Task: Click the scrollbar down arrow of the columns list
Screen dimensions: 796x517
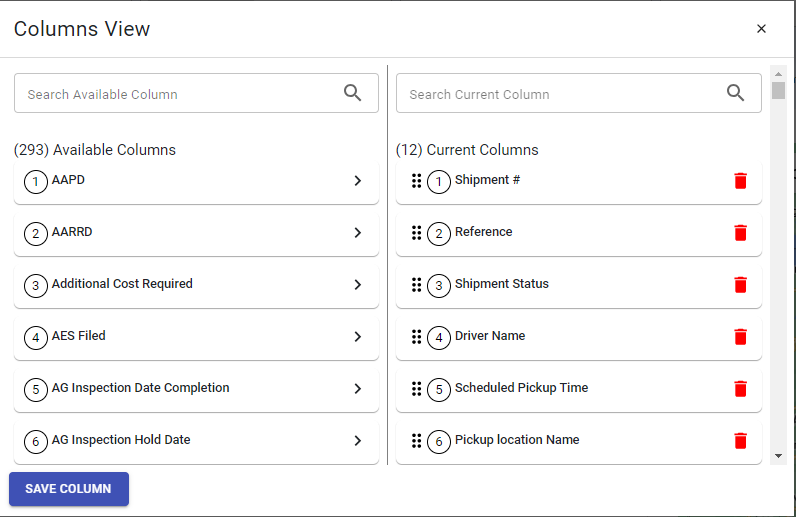Action: tap(778, 456)
